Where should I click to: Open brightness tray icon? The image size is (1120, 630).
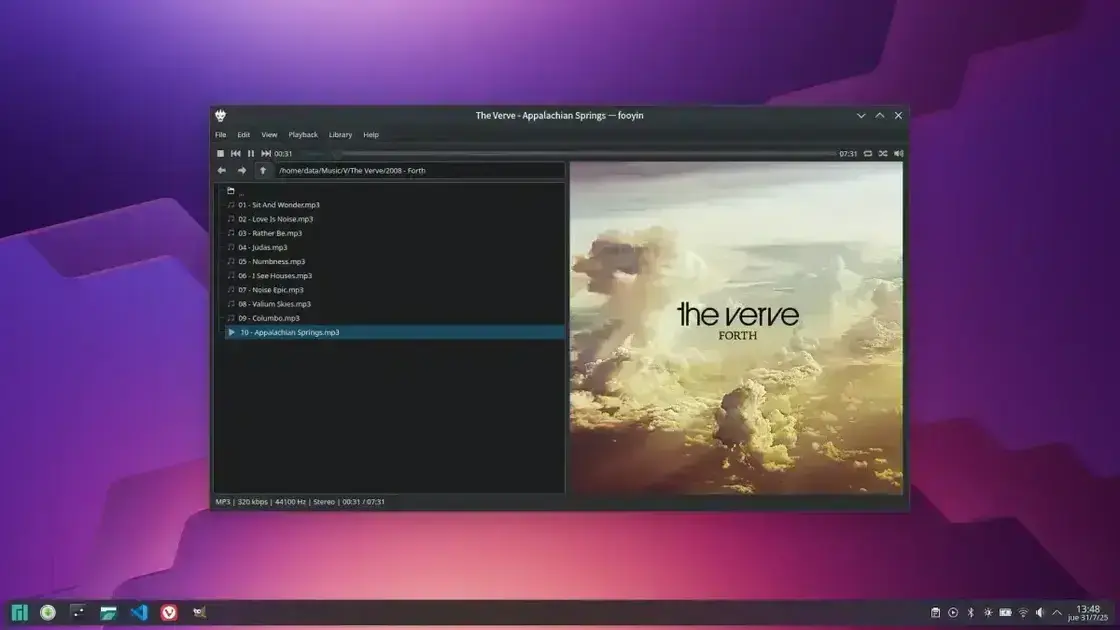(x=988, y=612)
